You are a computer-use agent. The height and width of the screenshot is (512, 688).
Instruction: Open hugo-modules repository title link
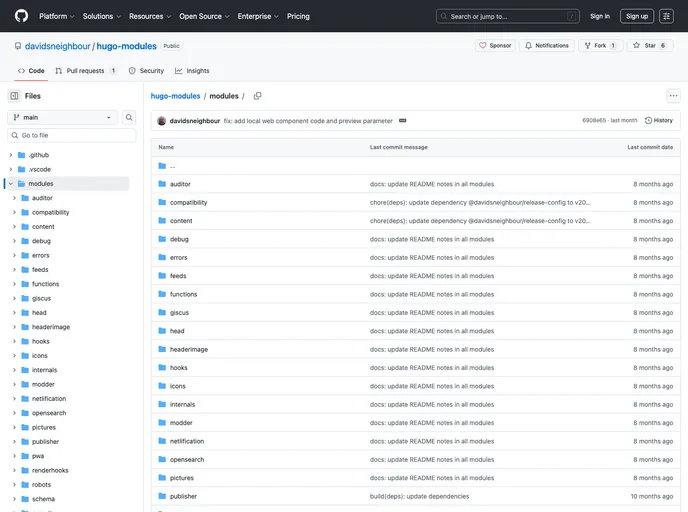point(126,46)
